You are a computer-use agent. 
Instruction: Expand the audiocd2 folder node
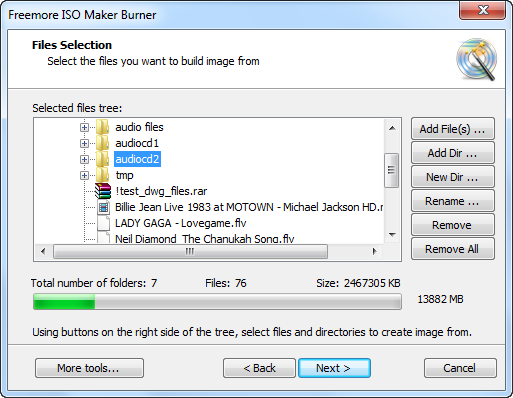pyautogui.click(x=84, y=160)
